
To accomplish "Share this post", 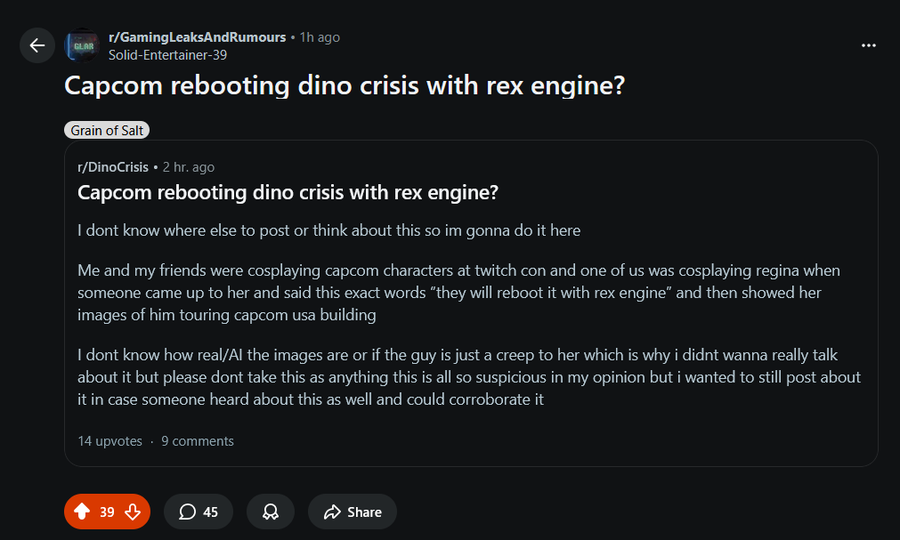I will click(x=352, y=512).
